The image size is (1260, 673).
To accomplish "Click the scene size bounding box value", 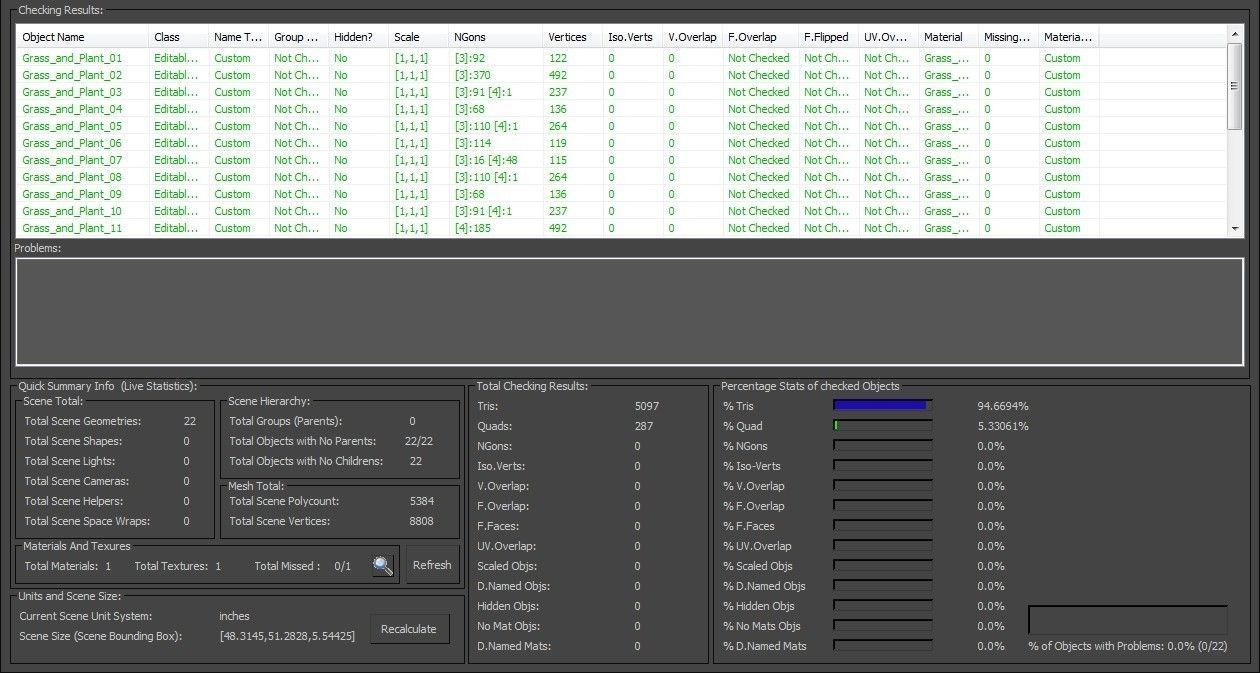I will 287,636.
